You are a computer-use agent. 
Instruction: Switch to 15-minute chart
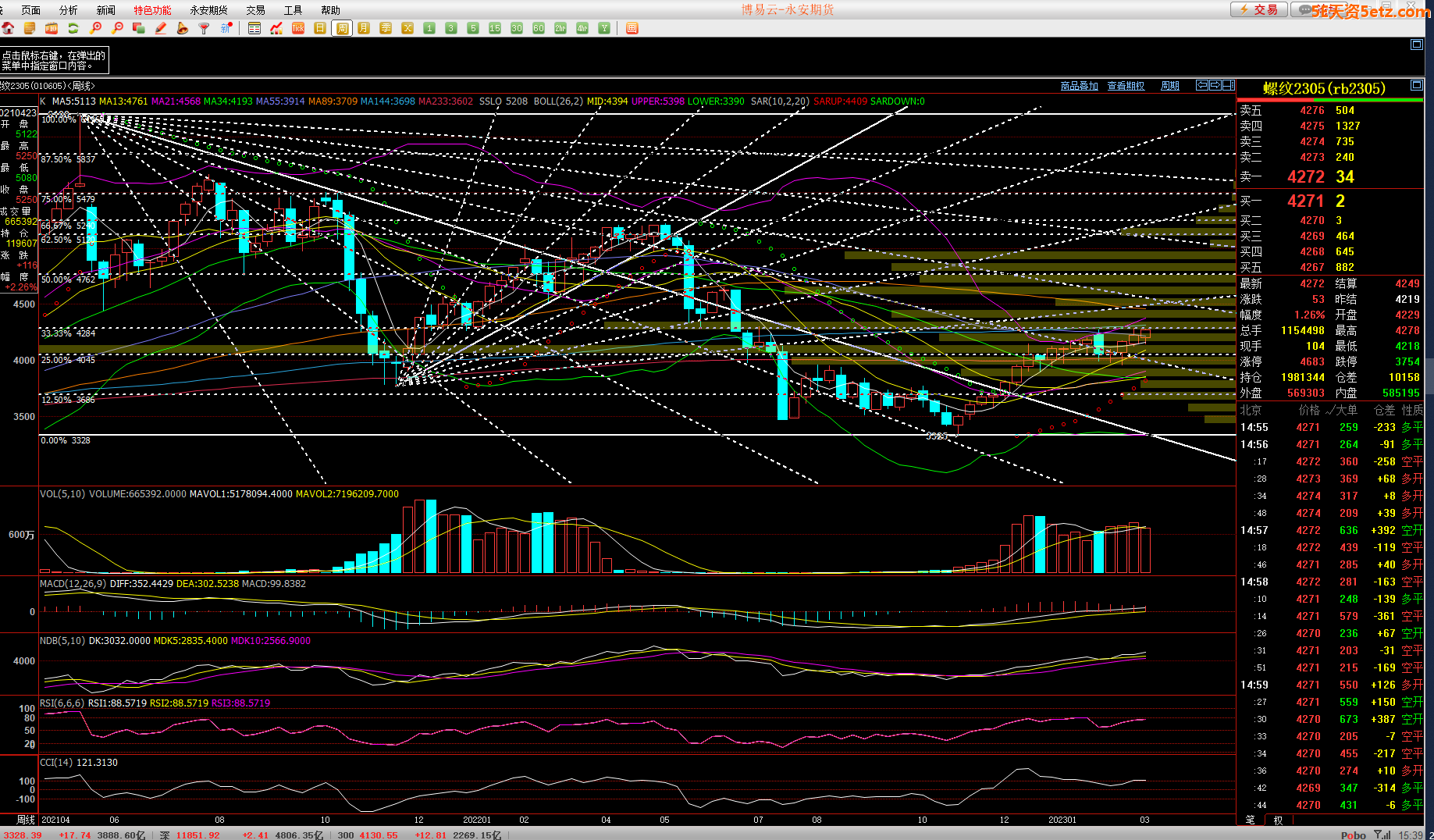click(495, 28)
